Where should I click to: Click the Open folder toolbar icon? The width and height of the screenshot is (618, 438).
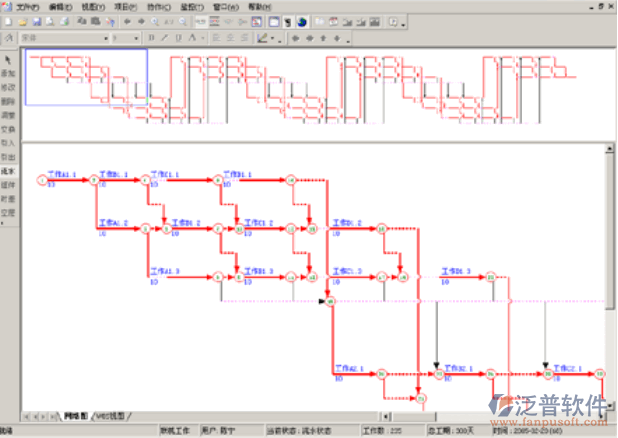coord(21,21)
